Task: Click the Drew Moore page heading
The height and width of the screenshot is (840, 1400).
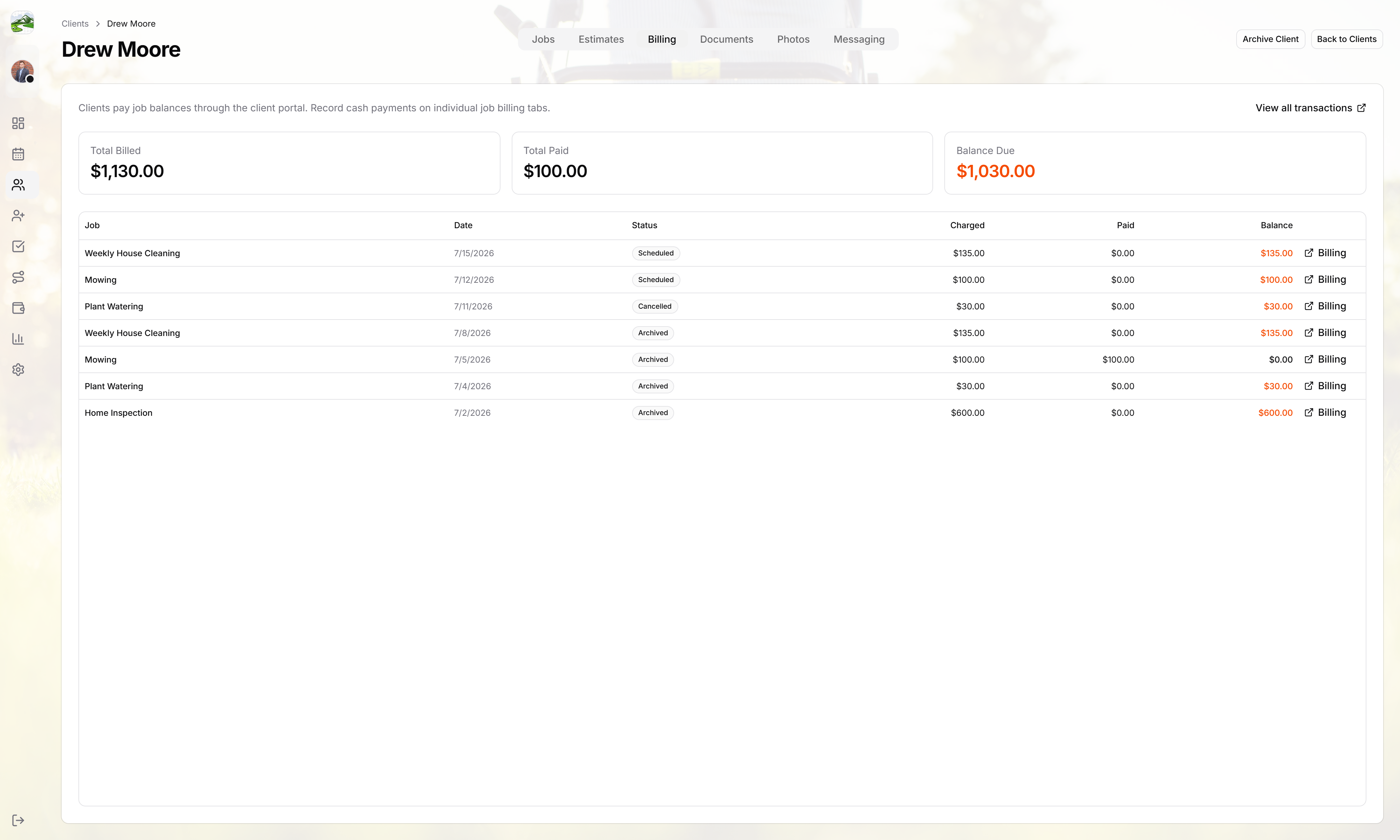Action: point(121,49)
